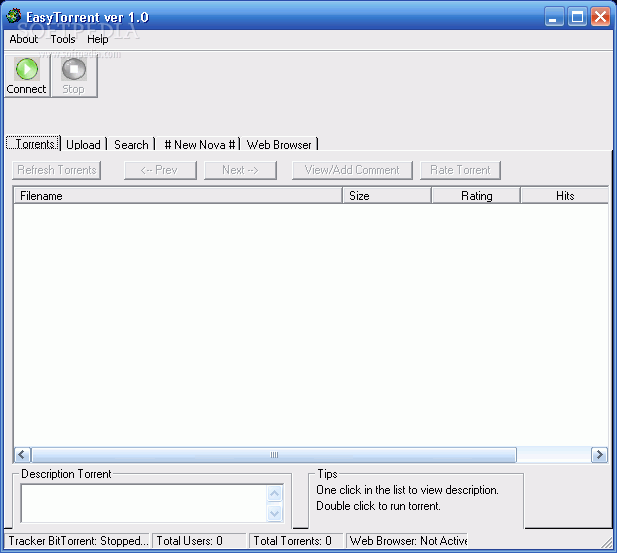Click the Next --> button
The image size is (617, 553).
(240, 170)
